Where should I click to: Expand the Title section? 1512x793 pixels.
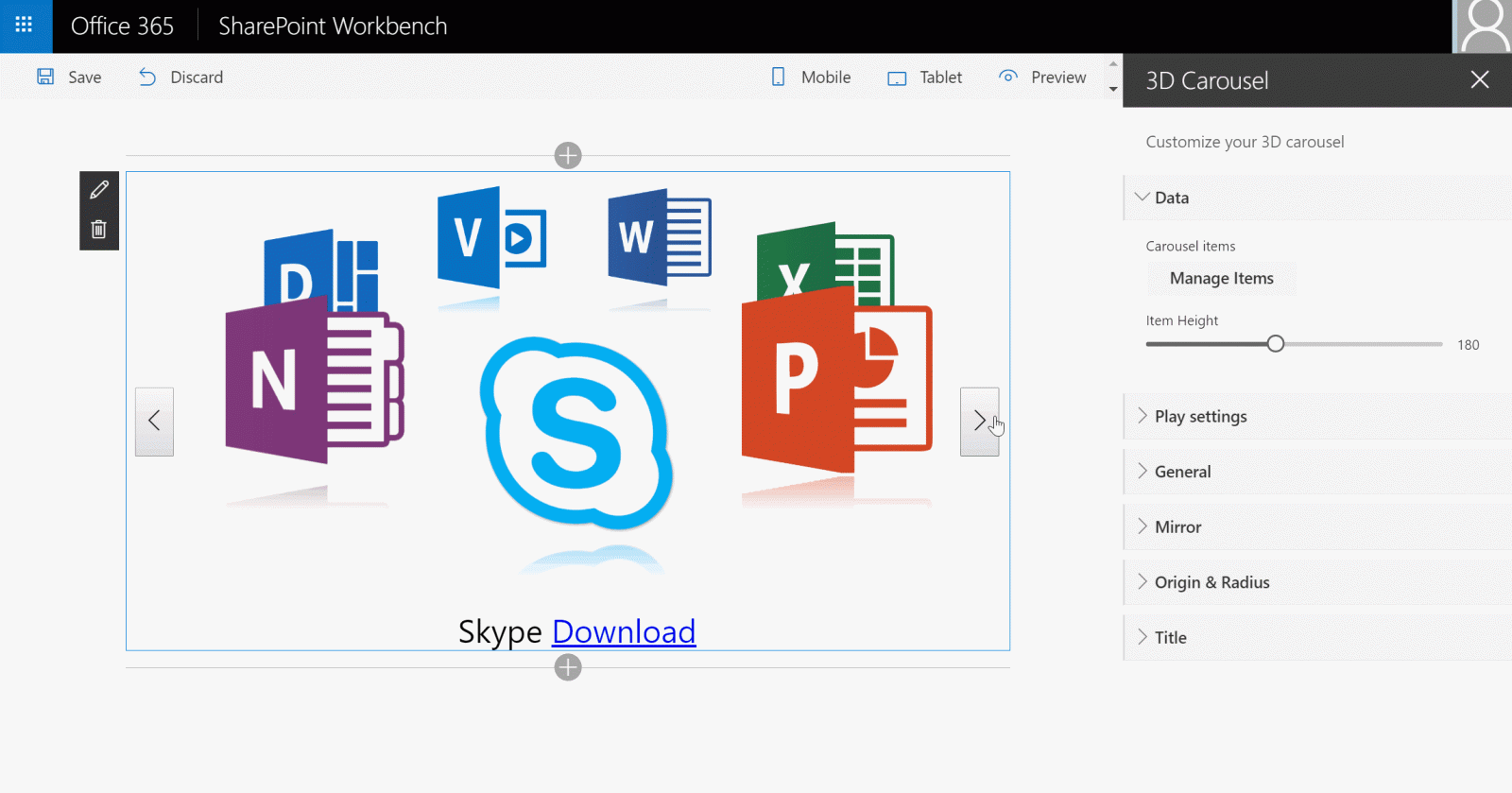pos(1317,638)
